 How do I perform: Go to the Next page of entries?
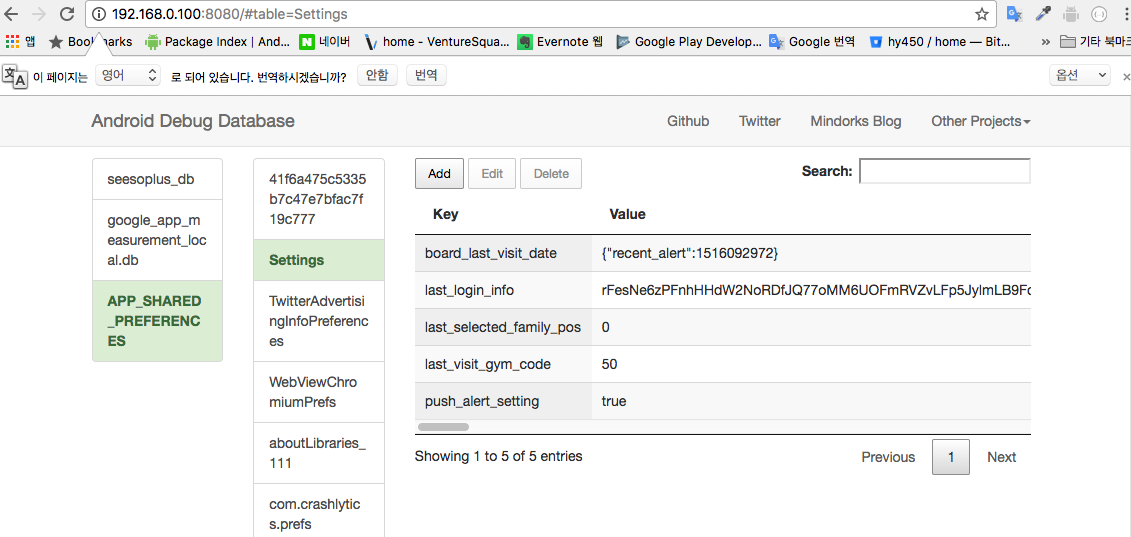tap(1001, 457)
